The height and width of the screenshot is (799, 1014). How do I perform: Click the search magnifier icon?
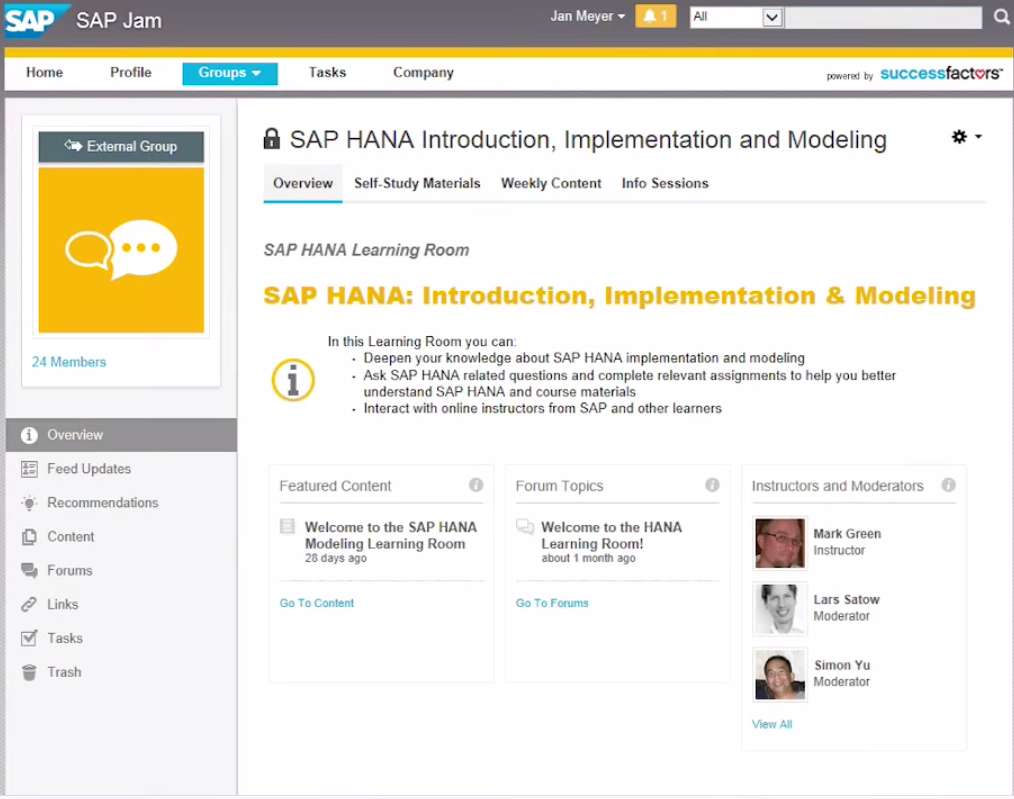[1001, 17]
